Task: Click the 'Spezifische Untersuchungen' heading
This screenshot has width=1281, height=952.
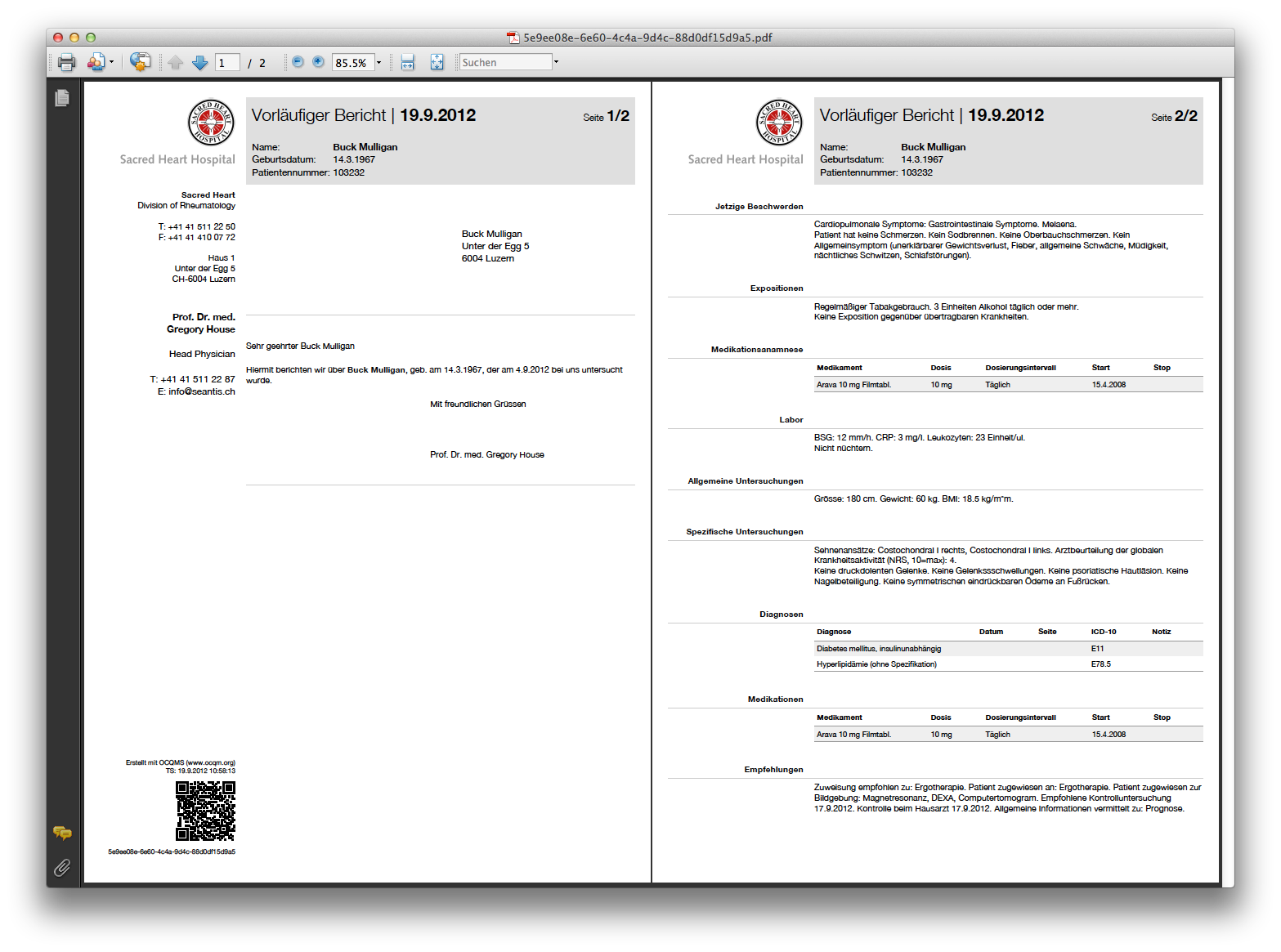Action: coord(745,532)
